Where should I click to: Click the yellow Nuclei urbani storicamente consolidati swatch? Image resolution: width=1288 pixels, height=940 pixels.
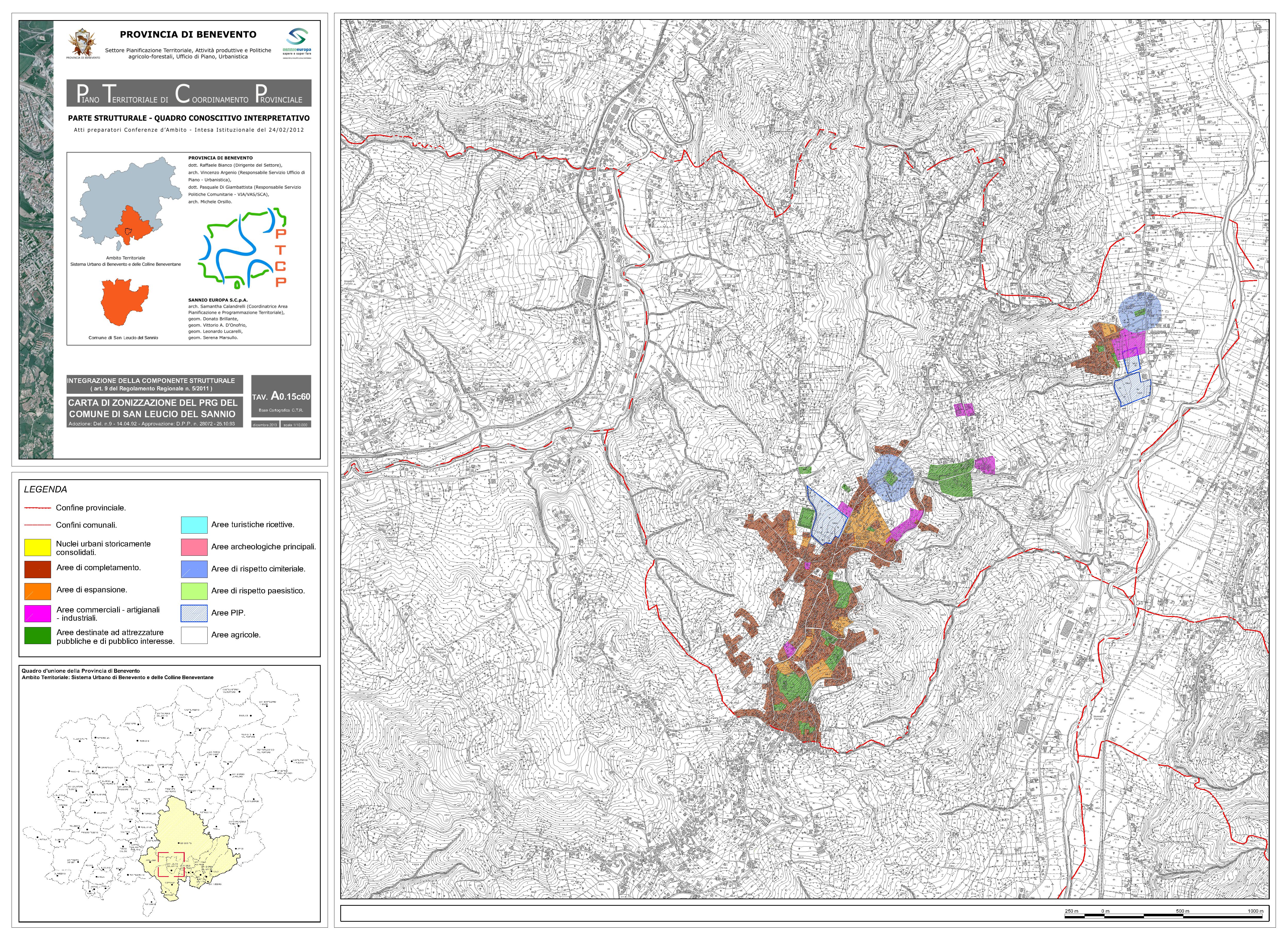pyautogui.click(x=38, y=547)
